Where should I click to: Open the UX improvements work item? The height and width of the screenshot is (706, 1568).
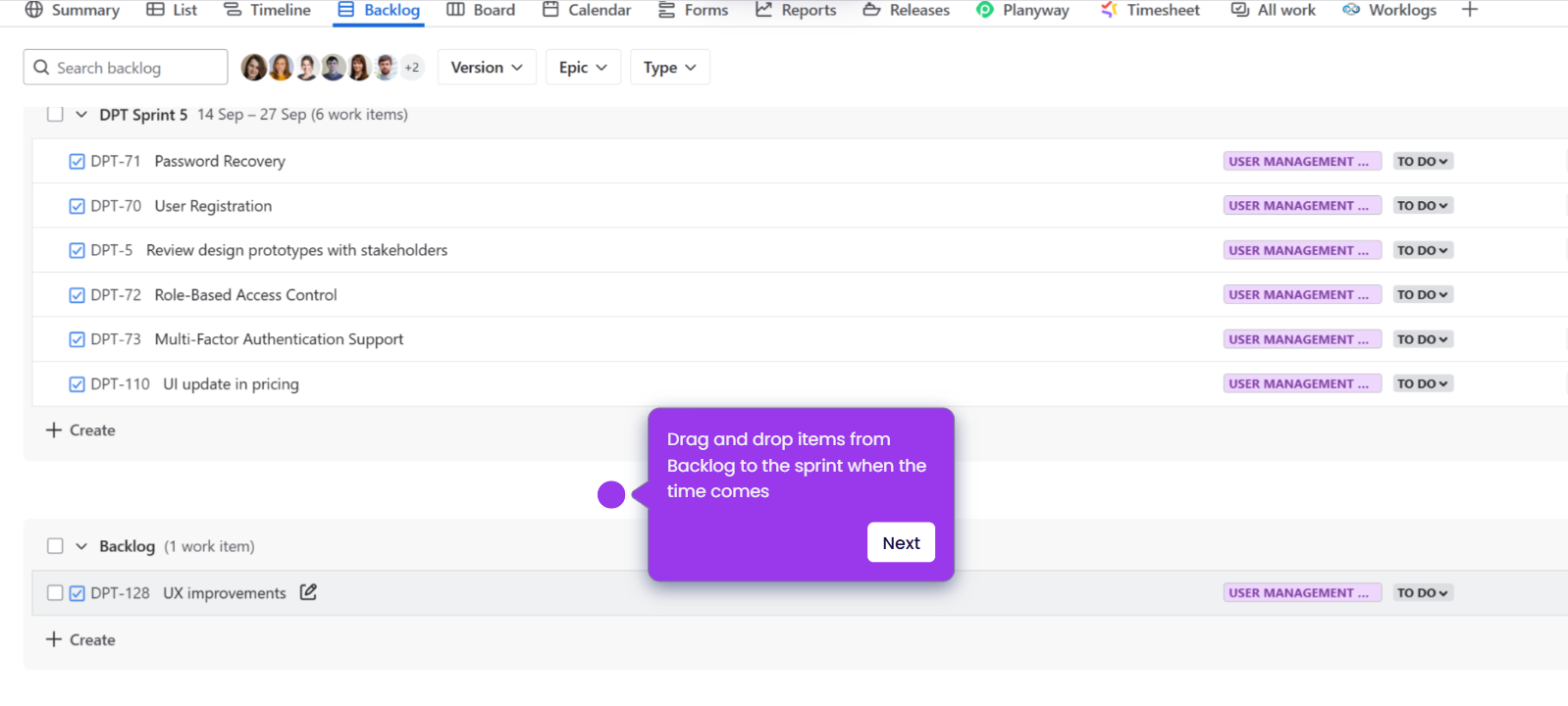(225, 593)
